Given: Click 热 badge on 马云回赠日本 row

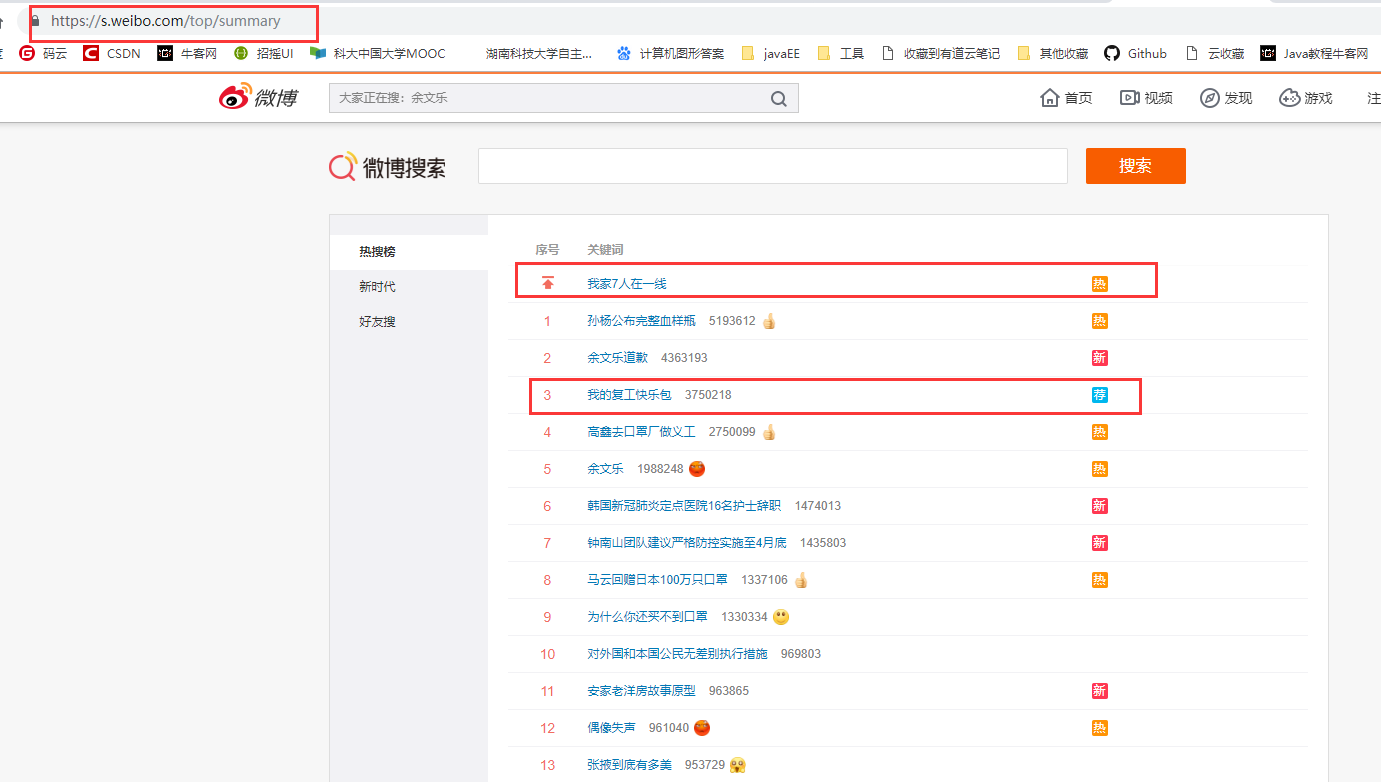Looking at the screenshot, I should 1100,580.
